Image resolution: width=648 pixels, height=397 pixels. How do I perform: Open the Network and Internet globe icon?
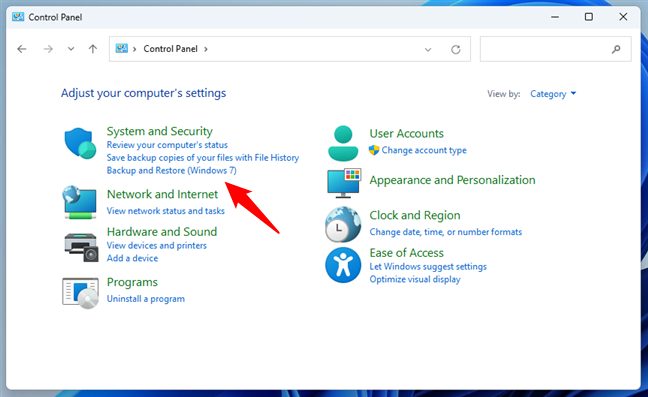click(80, 202)
